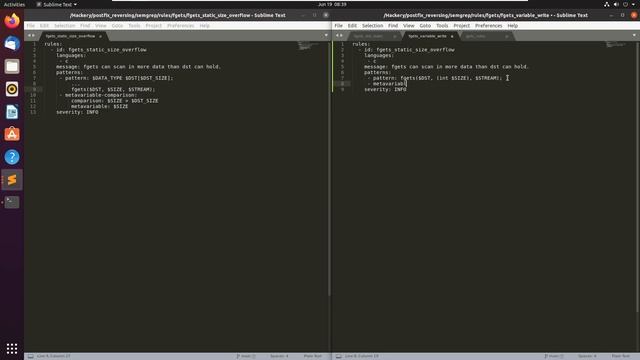
Task: Open Plain Text syntax selector in left status bar
Action: (x=313, y=356)
